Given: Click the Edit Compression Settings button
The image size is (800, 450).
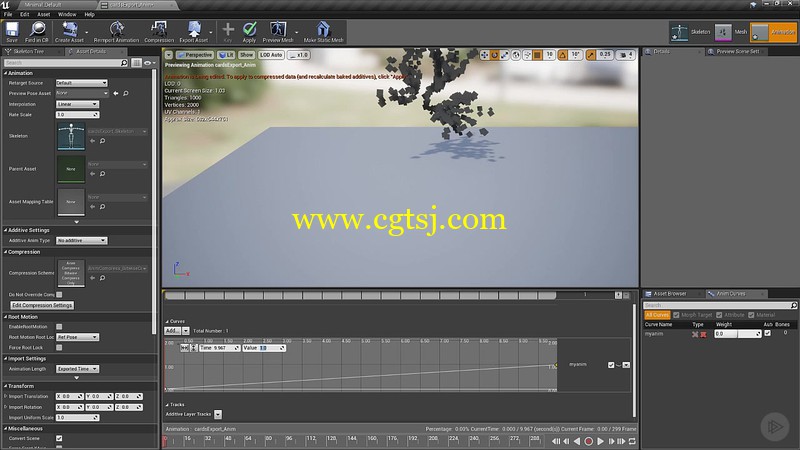Looking at the screenshot, I should [42, 305].
